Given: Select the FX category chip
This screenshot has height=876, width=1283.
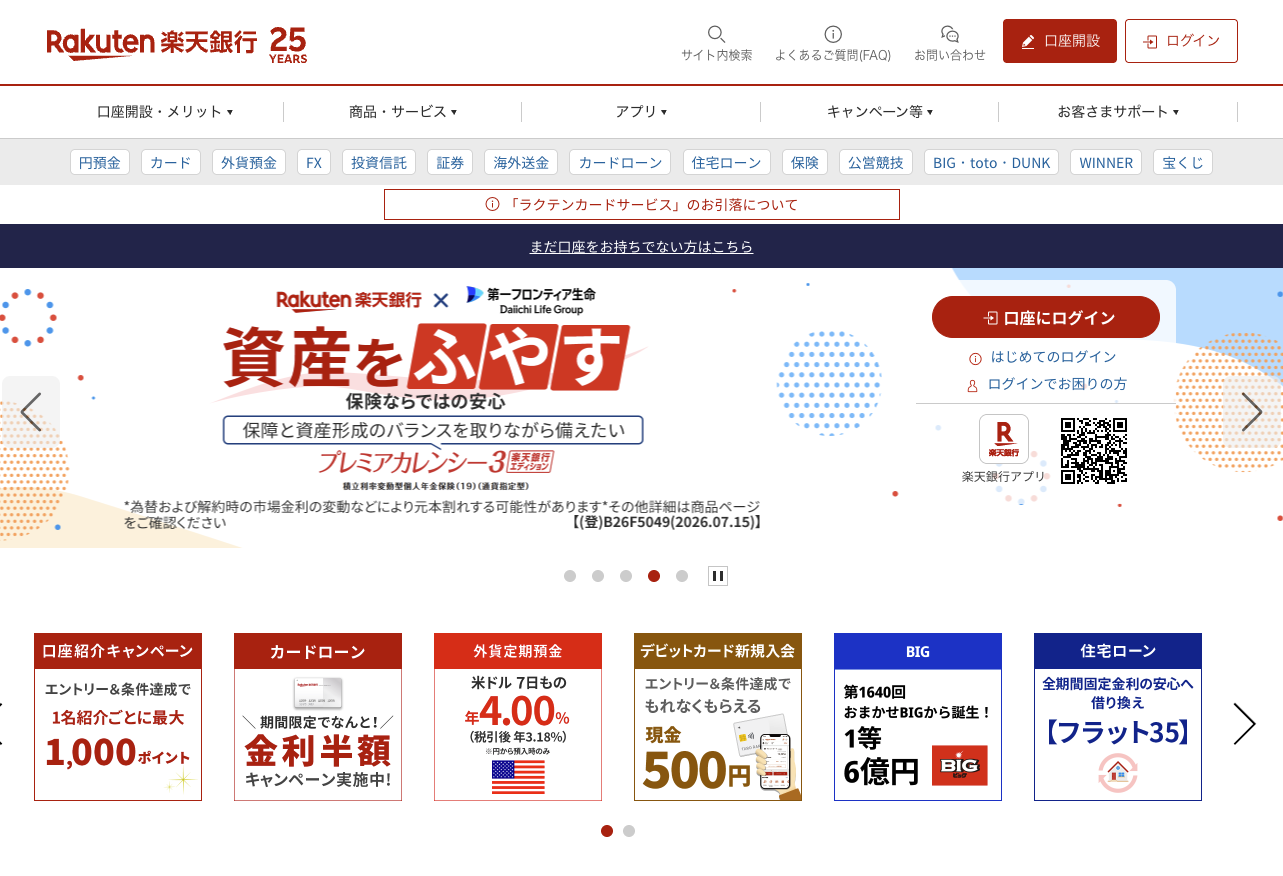Looking at the screenshot, I should tap(314, 162).
